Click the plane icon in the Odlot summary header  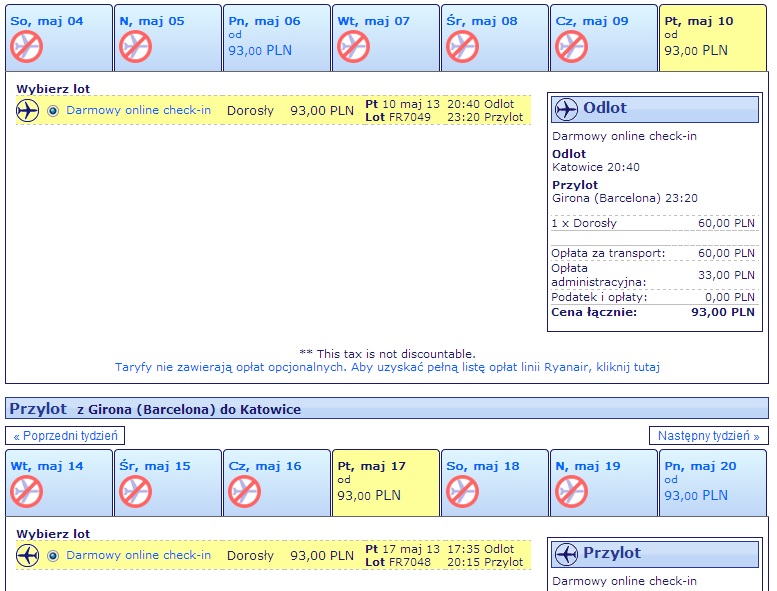(x=566, y=109)
